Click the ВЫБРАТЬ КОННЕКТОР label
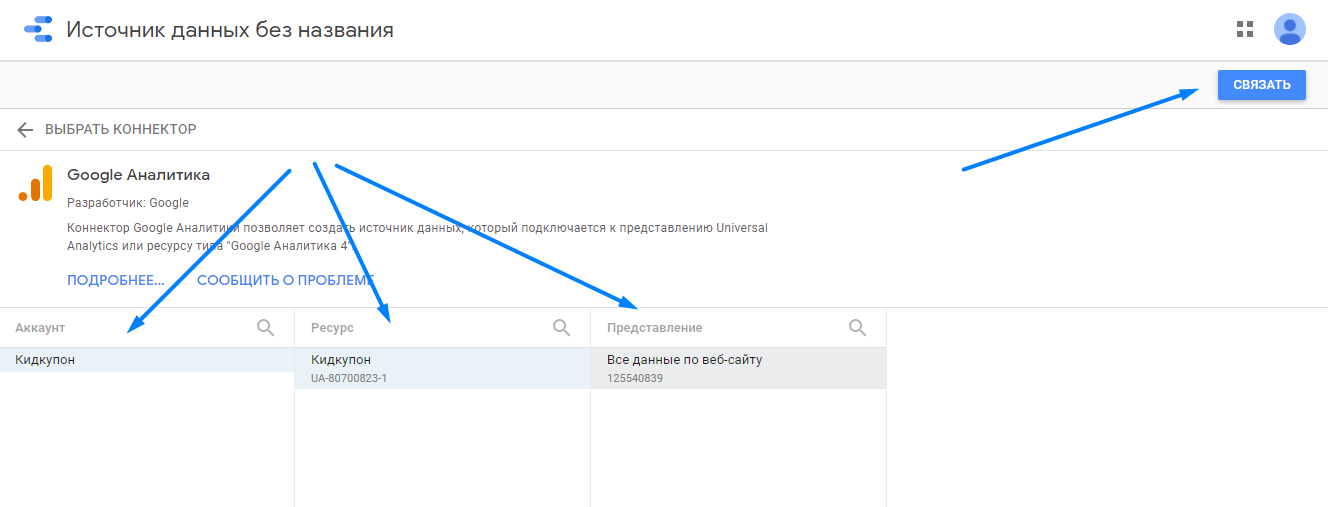This screenshot has width=1328, height=507. [x=120, y=130]
